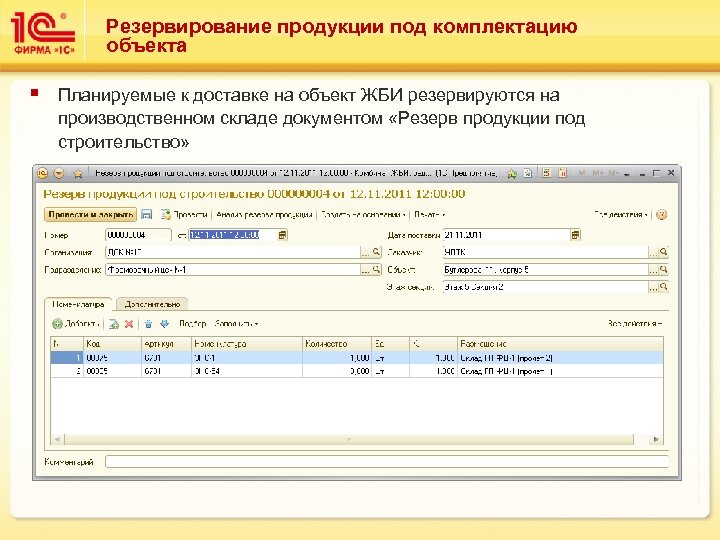The width and height of the screenshot is (720, 540).
Task: Click quantity cell 3,000 in row 2
Action: (337, 371)
